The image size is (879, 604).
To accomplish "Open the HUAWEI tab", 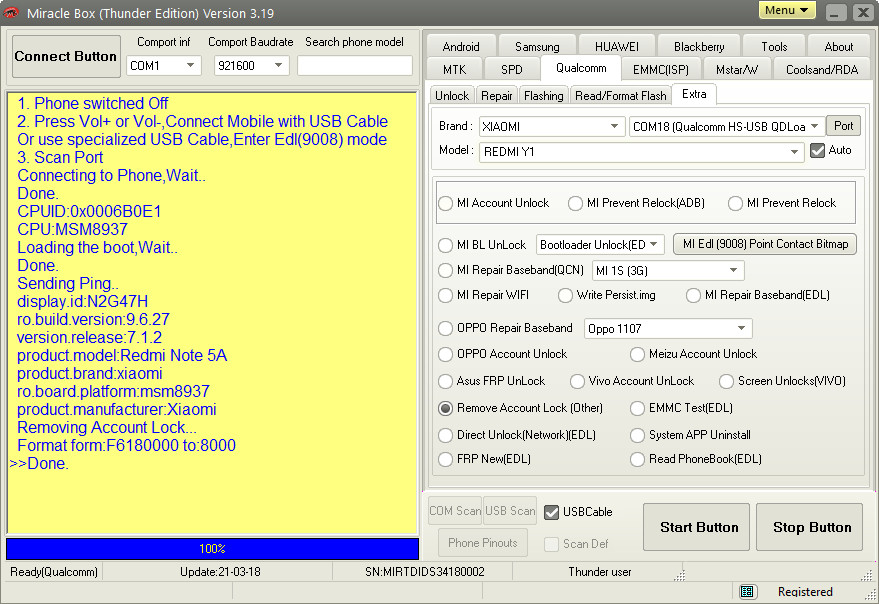I will coord(617,47).
